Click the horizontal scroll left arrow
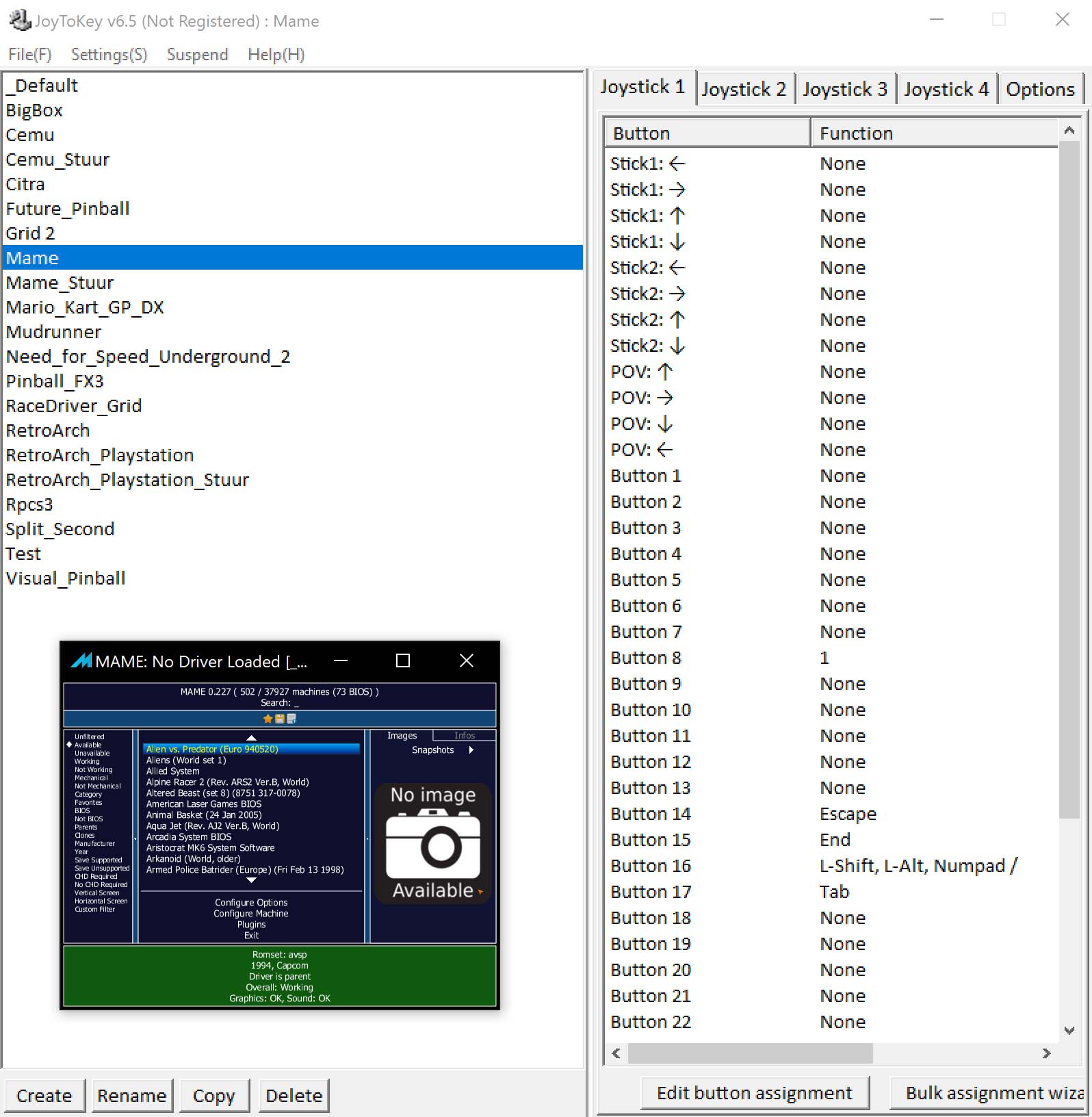The height and width of the screenshot is (1117, 1092). tap(616, 1053)
